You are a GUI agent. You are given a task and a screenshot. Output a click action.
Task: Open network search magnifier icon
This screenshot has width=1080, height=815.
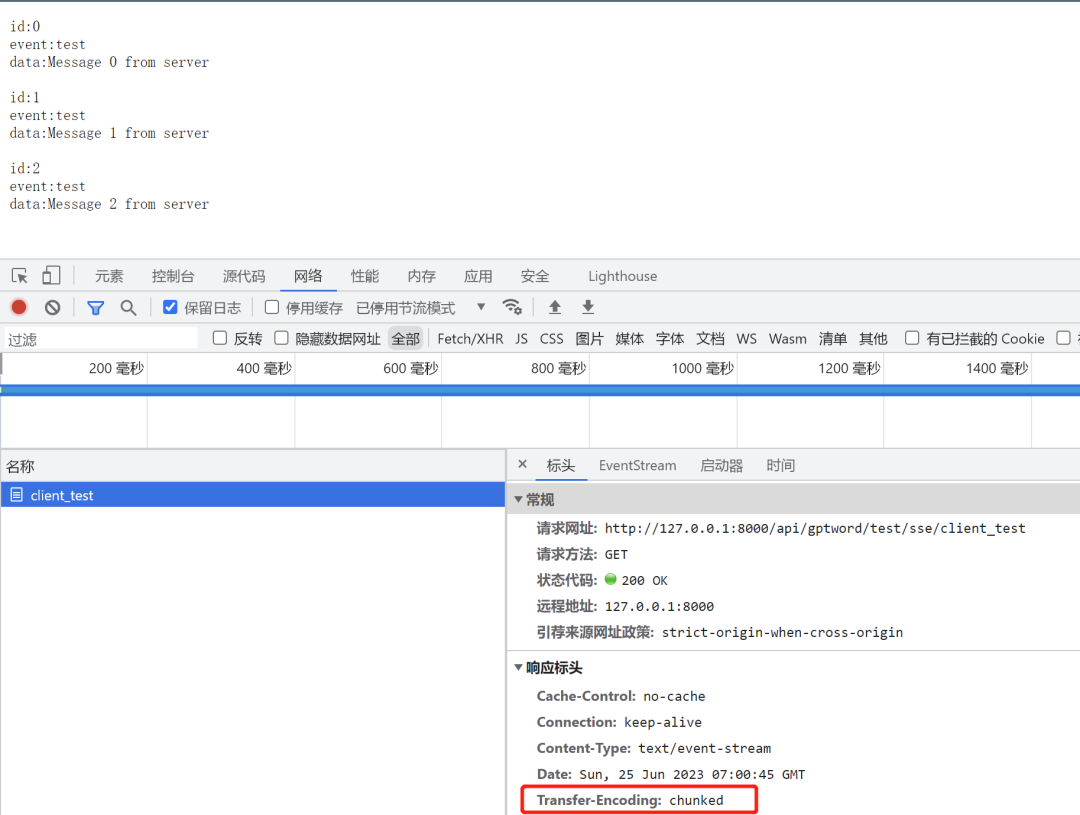[x=128, y=307]
